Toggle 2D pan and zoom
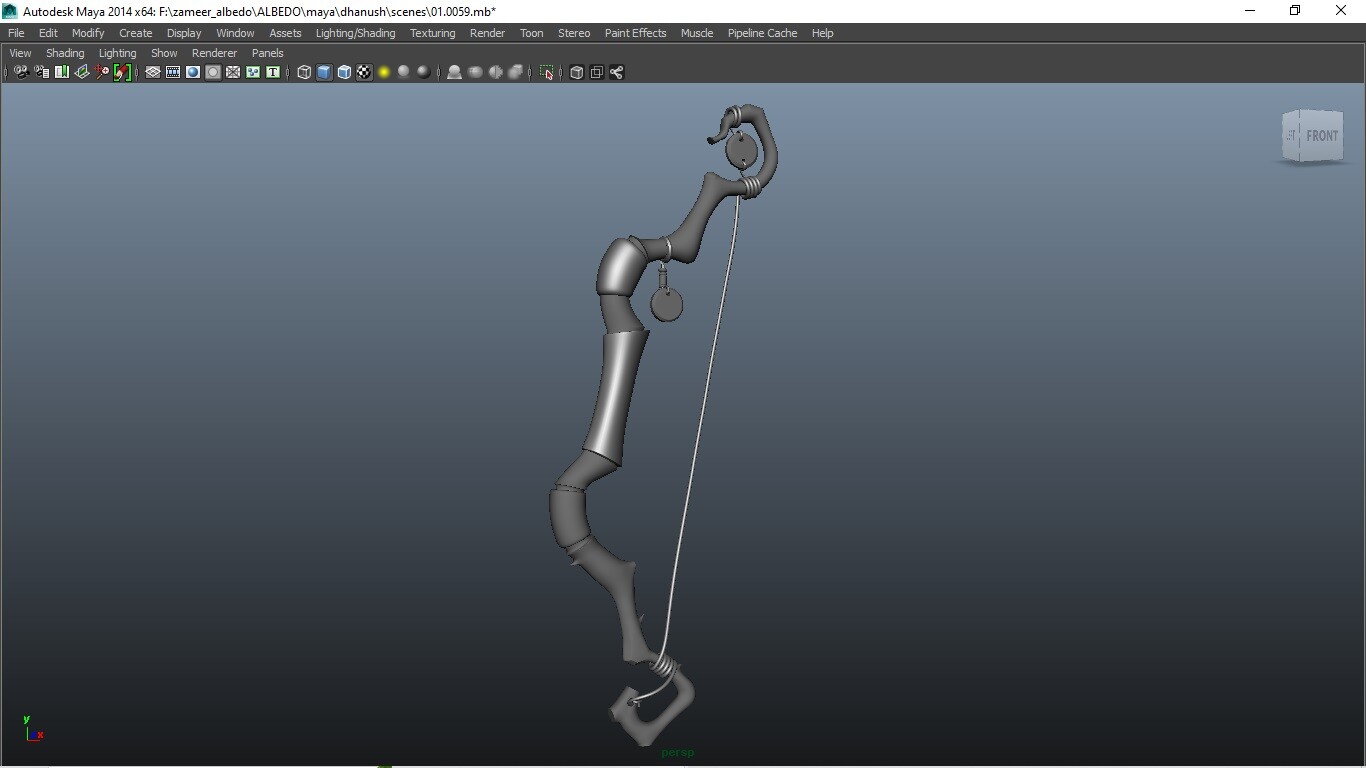The height and width of the screenshot is (768, 1366). pyautogui.click(x=101, y=72)
